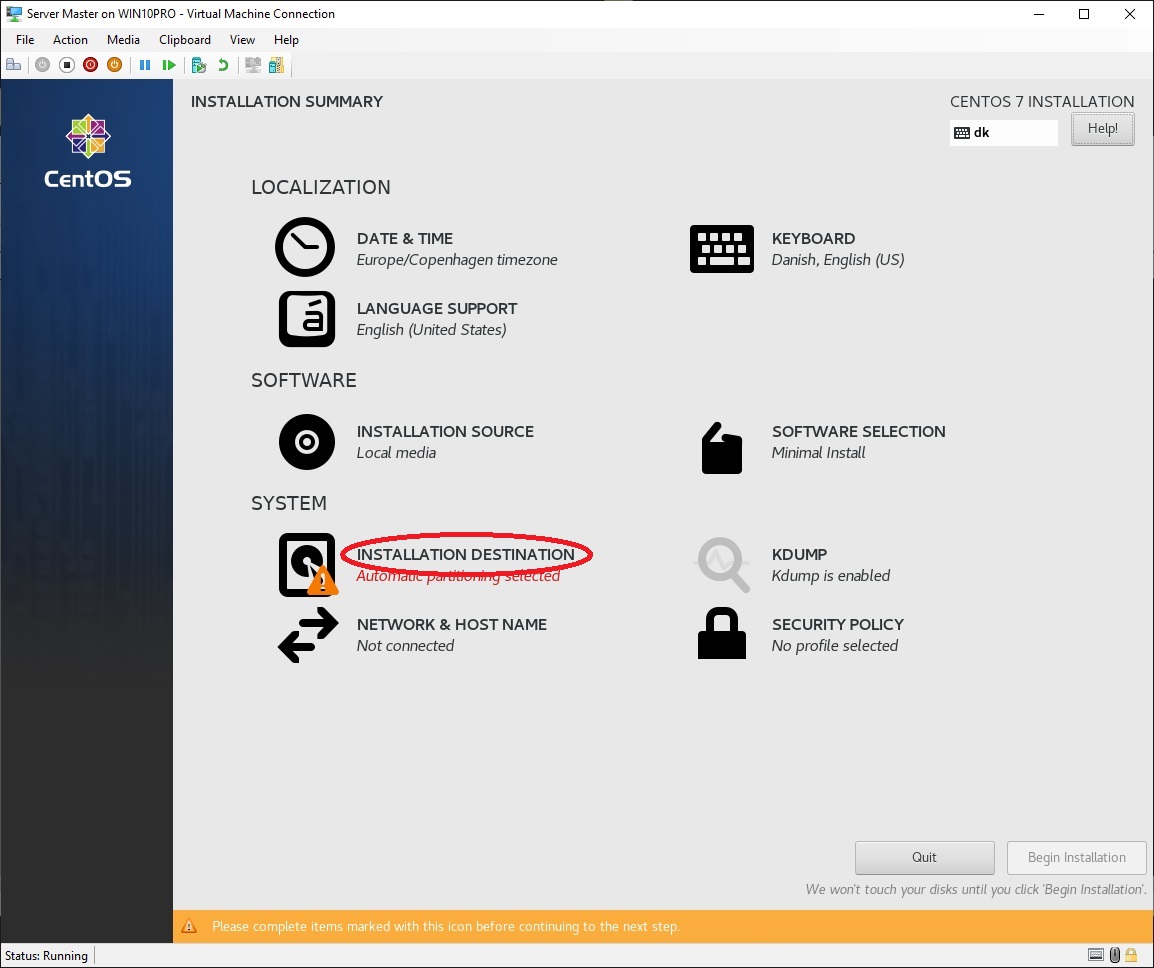
Task: Click the orange Save state toolbar icon
Action: 114,65
